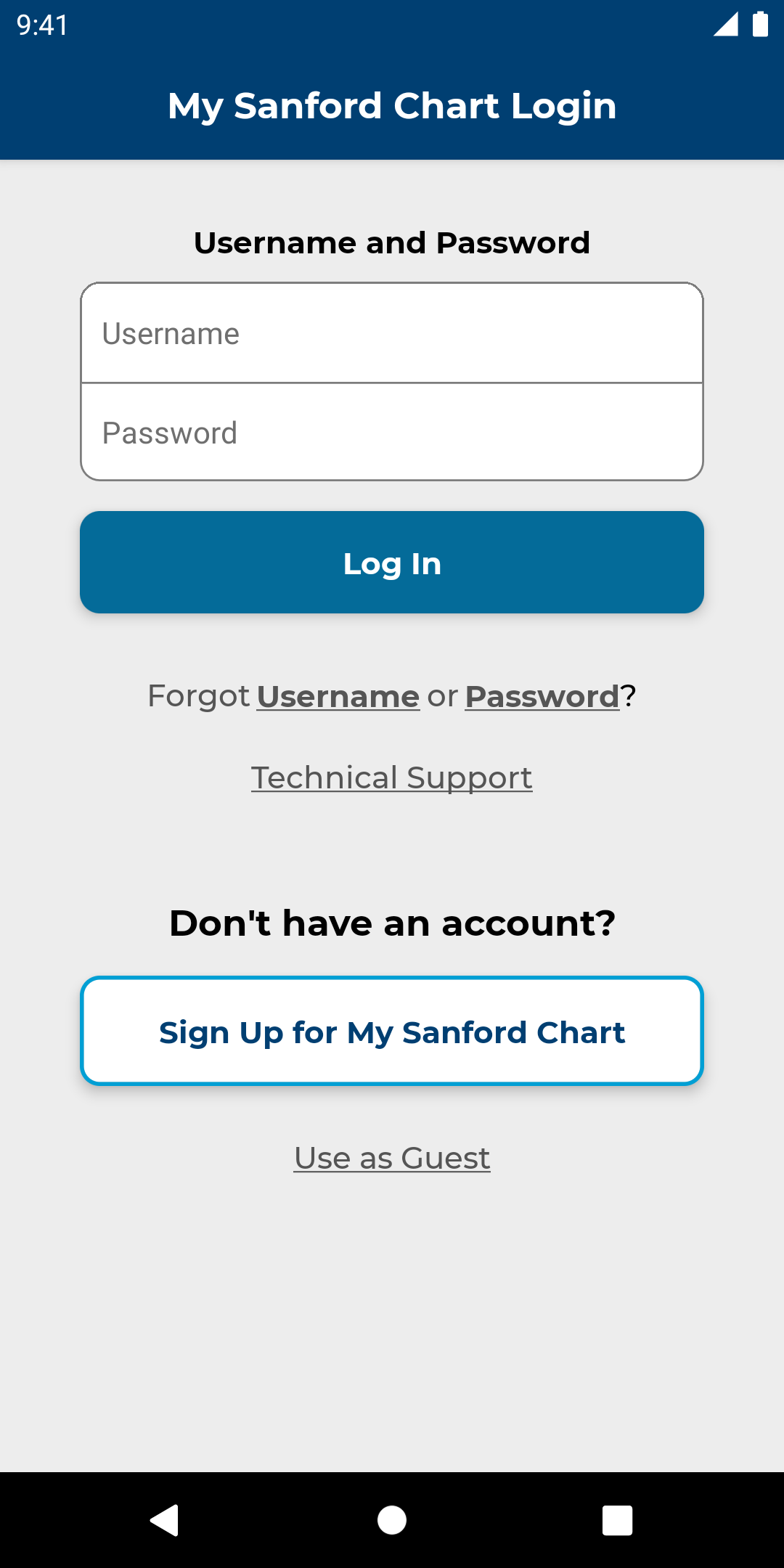Tap the word 'or' between the forgot links
The height and width of the screenshot is (1568, 784).
443,698
